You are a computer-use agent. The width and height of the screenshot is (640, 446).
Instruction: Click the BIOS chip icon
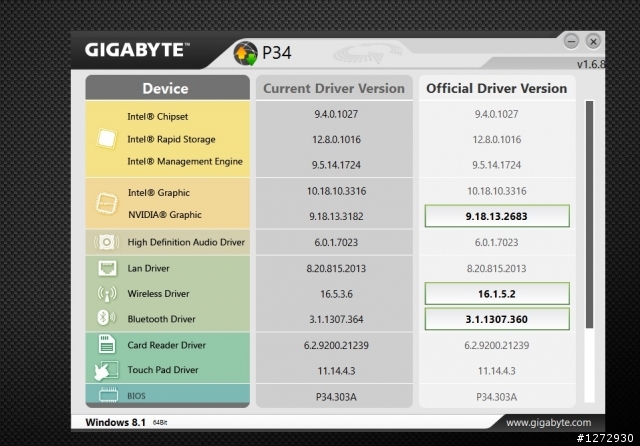(108, 395)
